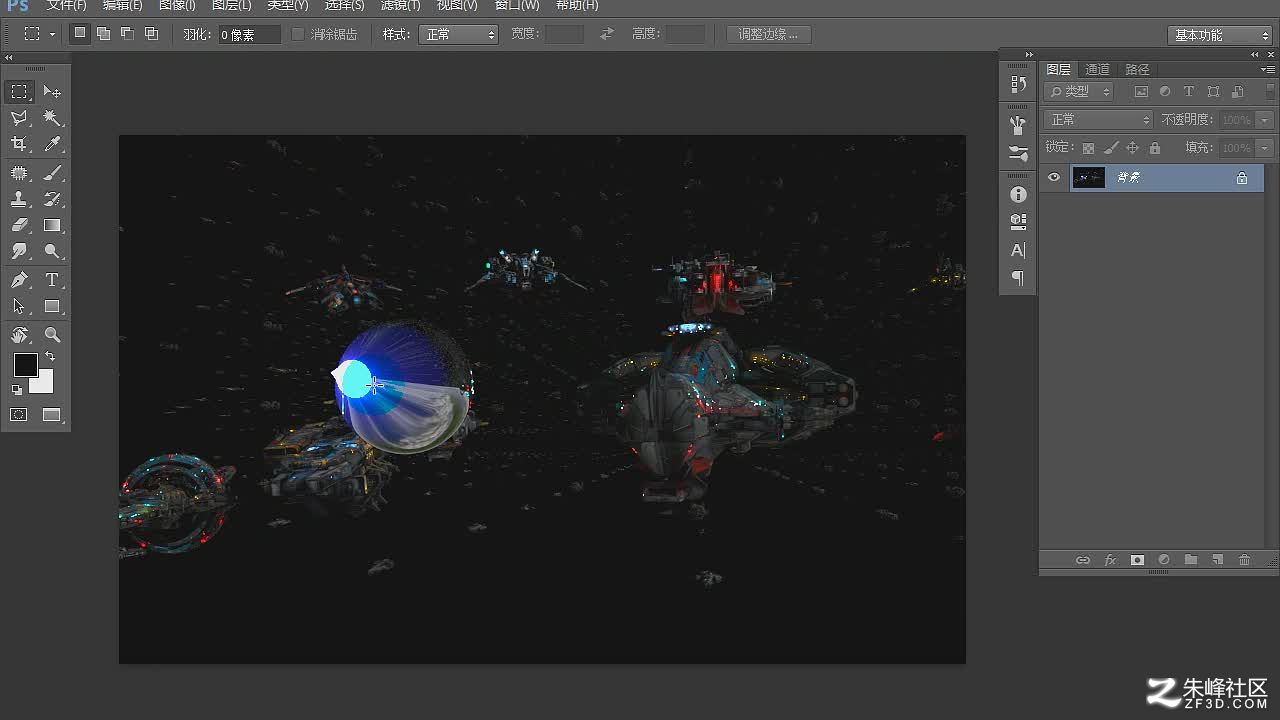Viewport: 1280px width, 720px height.
Task: Open the 帮助(H) menu
Action: [577, 5]
